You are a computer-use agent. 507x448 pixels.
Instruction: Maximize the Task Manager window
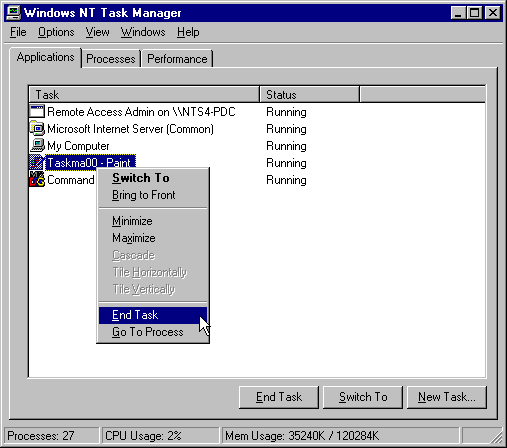point(474,13)
